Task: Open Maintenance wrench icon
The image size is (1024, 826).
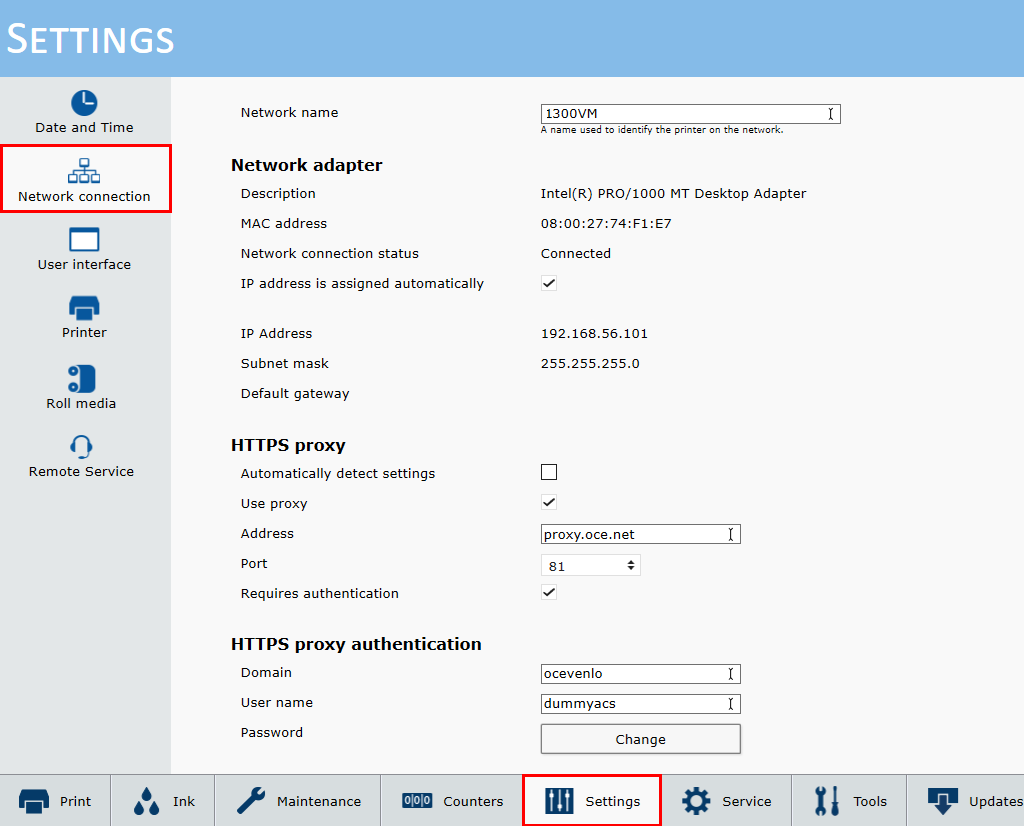Action: (251, 800)
